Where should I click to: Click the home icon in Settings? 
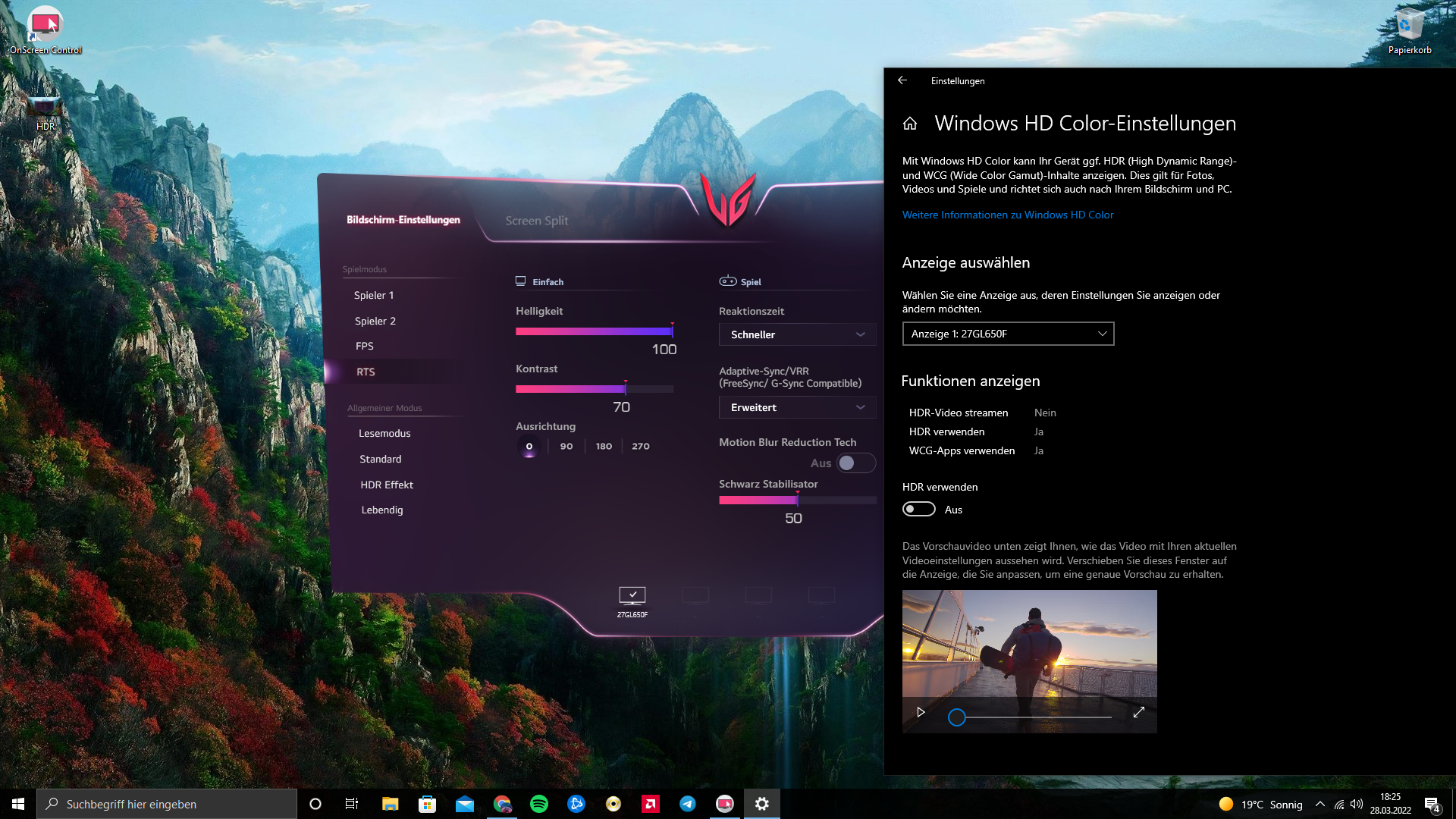coord(910,124)
